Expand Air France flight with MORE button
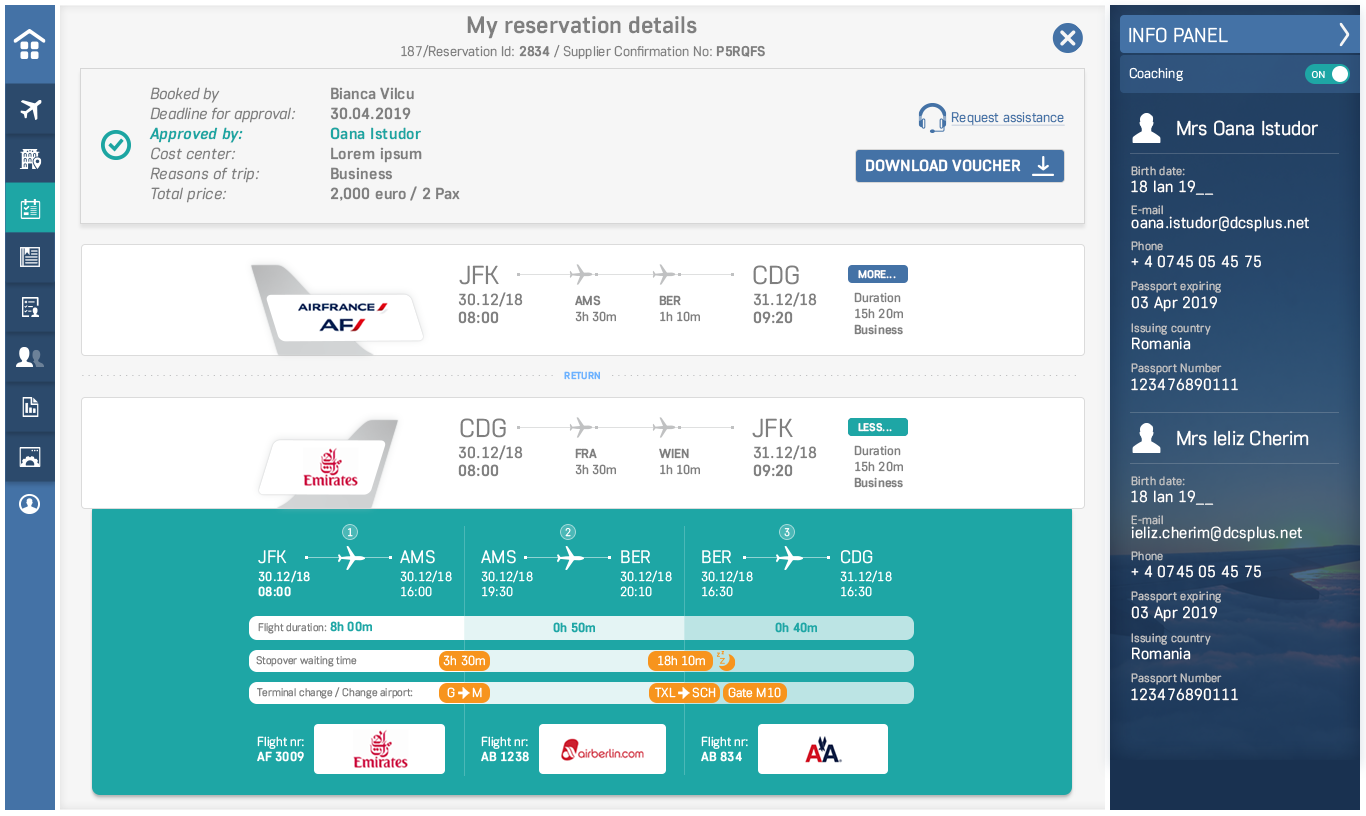 pos(877,274)
